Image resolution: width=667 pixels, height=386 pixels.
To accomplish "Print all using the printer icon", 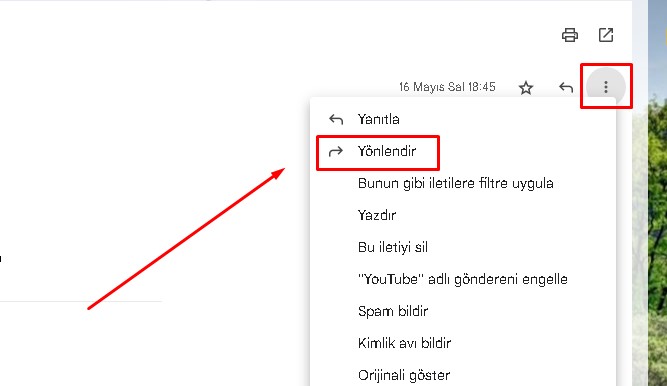I will [x=570, y=35].
